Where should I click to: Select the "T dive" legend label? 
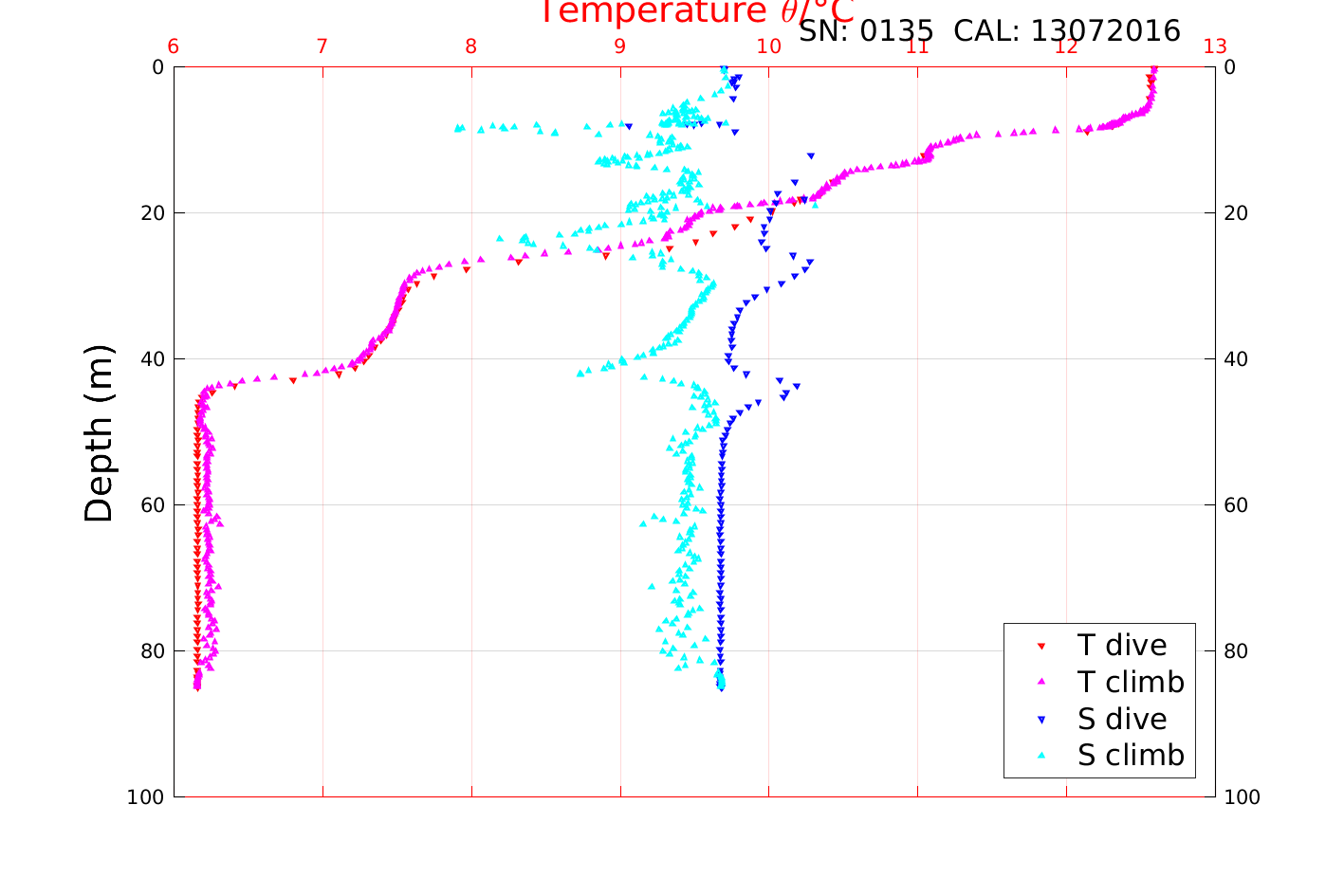click(x=1122, y=645)
